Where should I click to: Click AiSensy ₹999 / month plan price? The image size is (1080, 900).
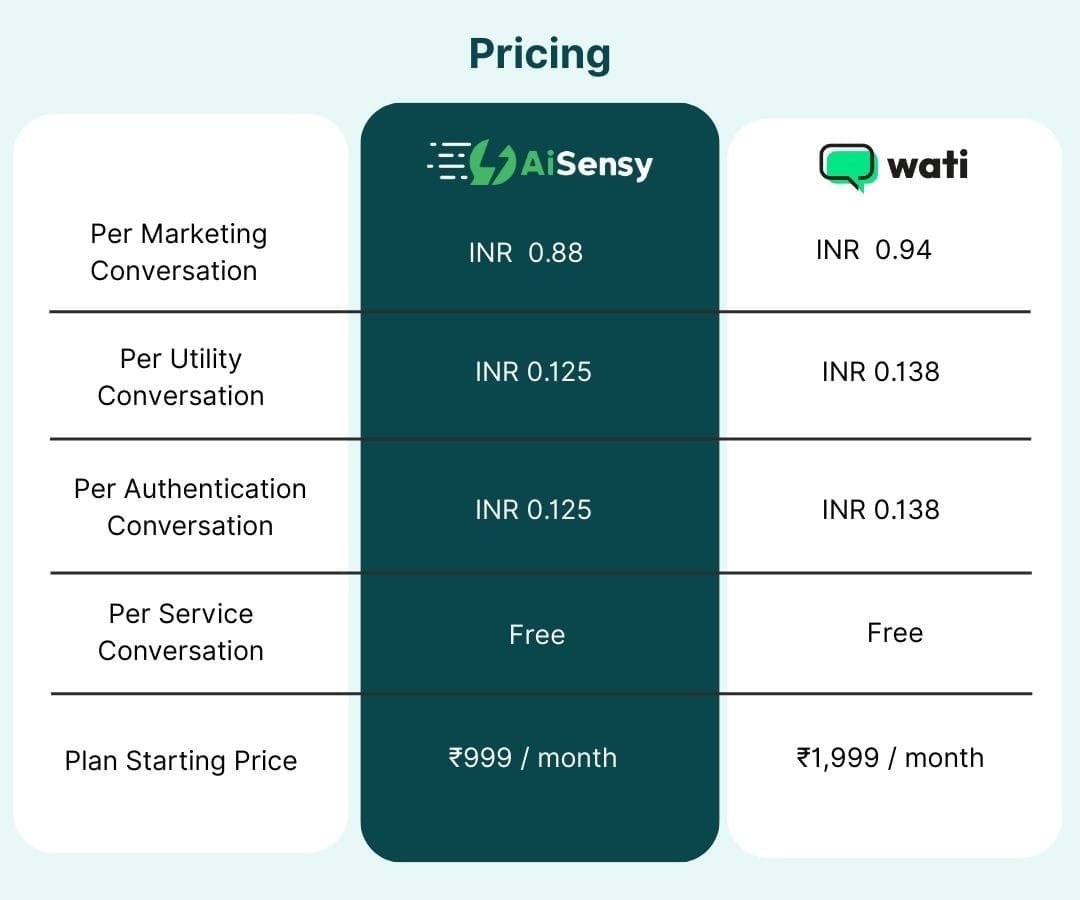point(532,757)
